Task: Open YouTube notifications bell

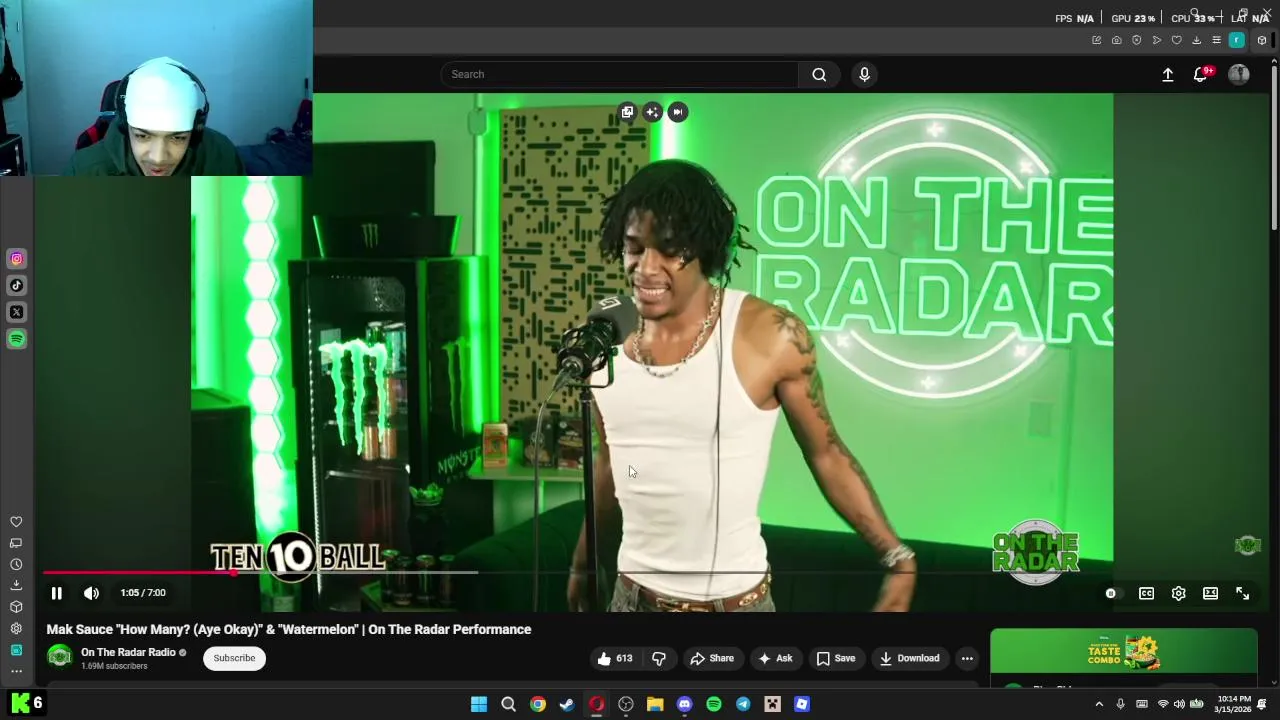Action: [x=1201, y=74]
